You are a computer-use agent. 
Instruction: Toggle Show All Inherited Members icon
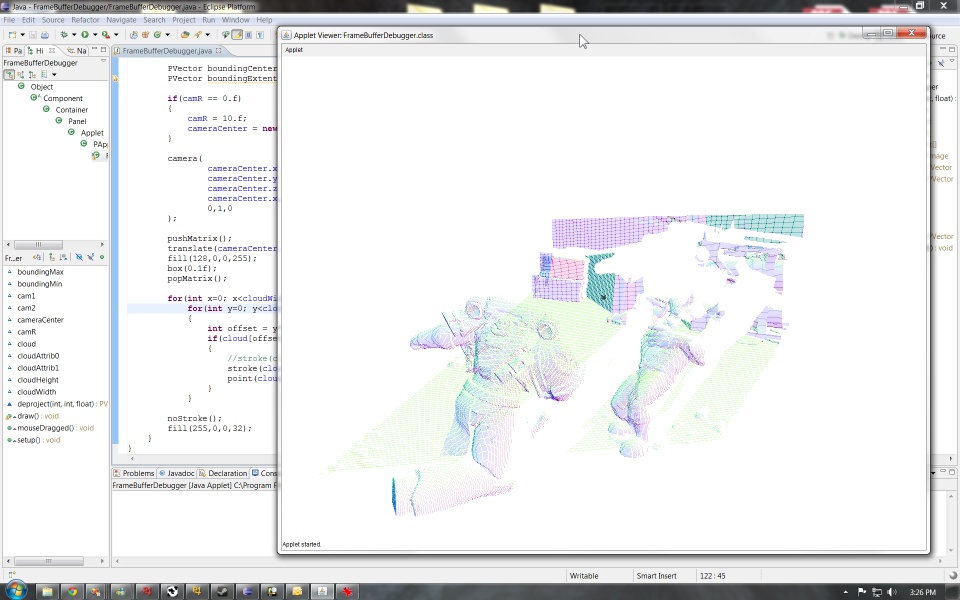[51, 257]
